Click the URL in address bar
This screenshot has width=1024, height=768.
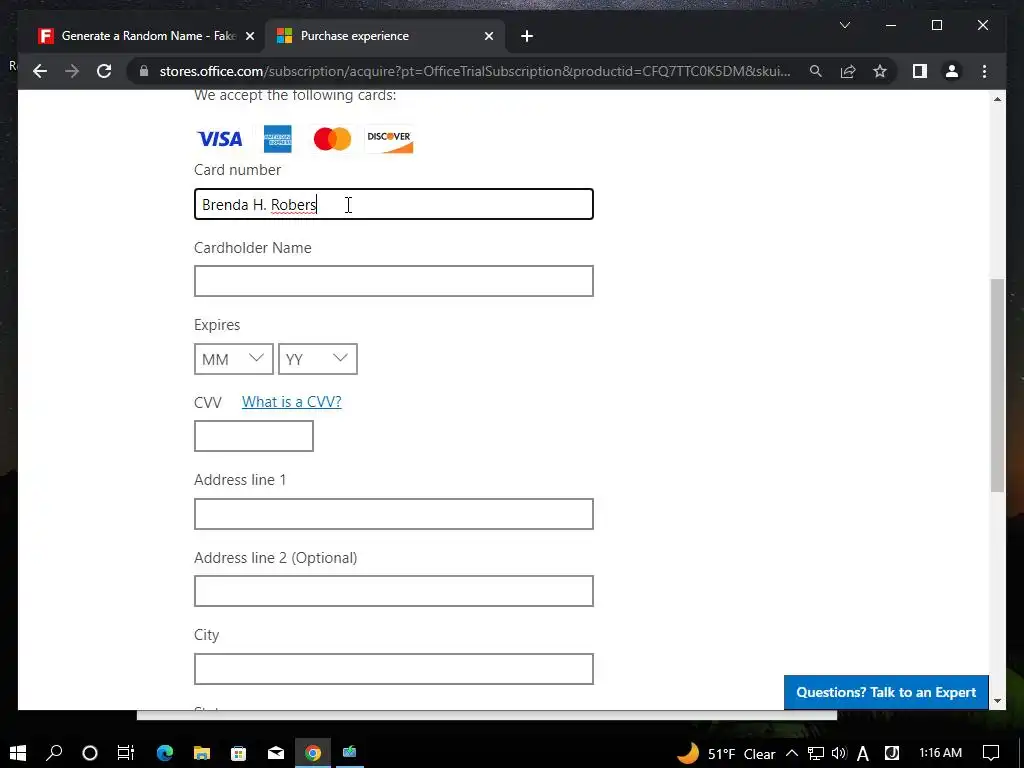click(x=475, y=71)
